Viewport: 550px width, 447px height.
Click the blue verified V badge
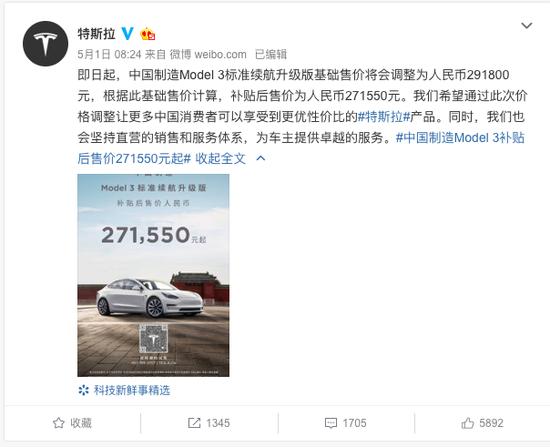127,34
